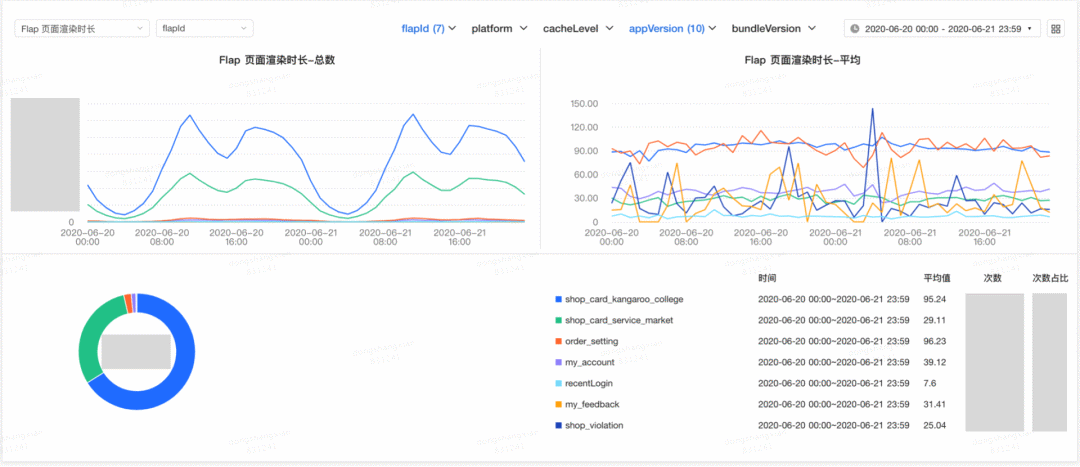Click the 150.00 y-axis label
1080x467 pixels.
584,104
